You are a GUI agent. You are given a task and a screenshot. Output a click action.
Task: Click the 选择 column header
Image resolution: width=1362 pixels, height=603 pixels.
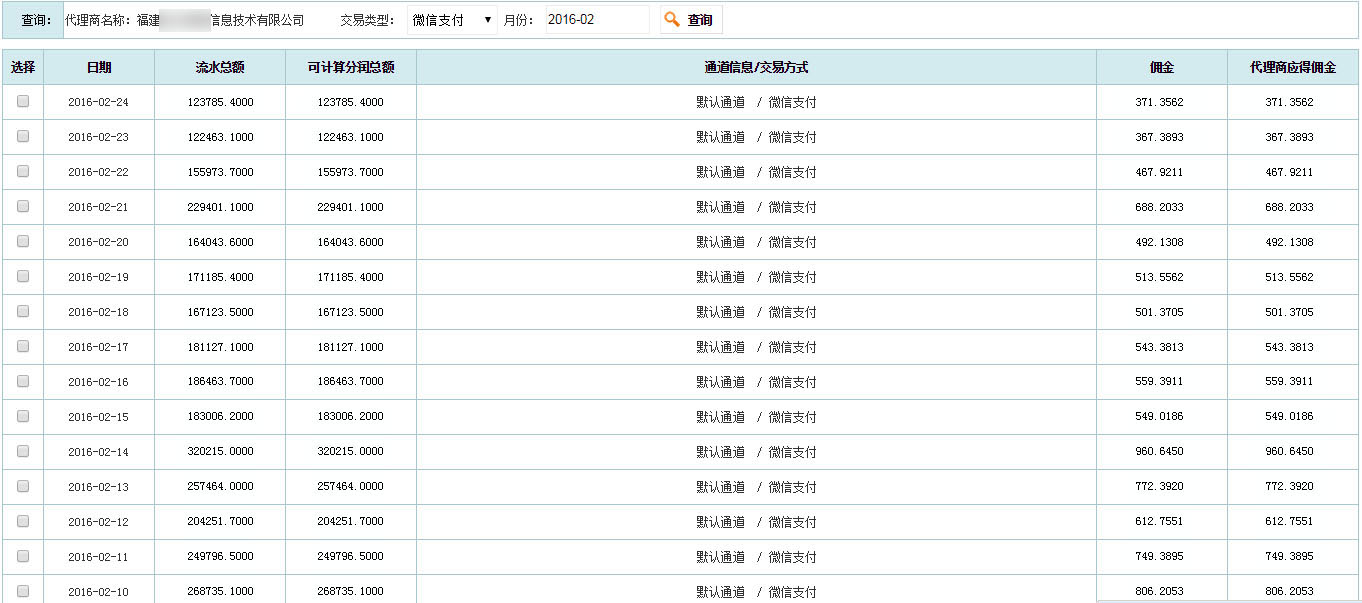point(23,67)
